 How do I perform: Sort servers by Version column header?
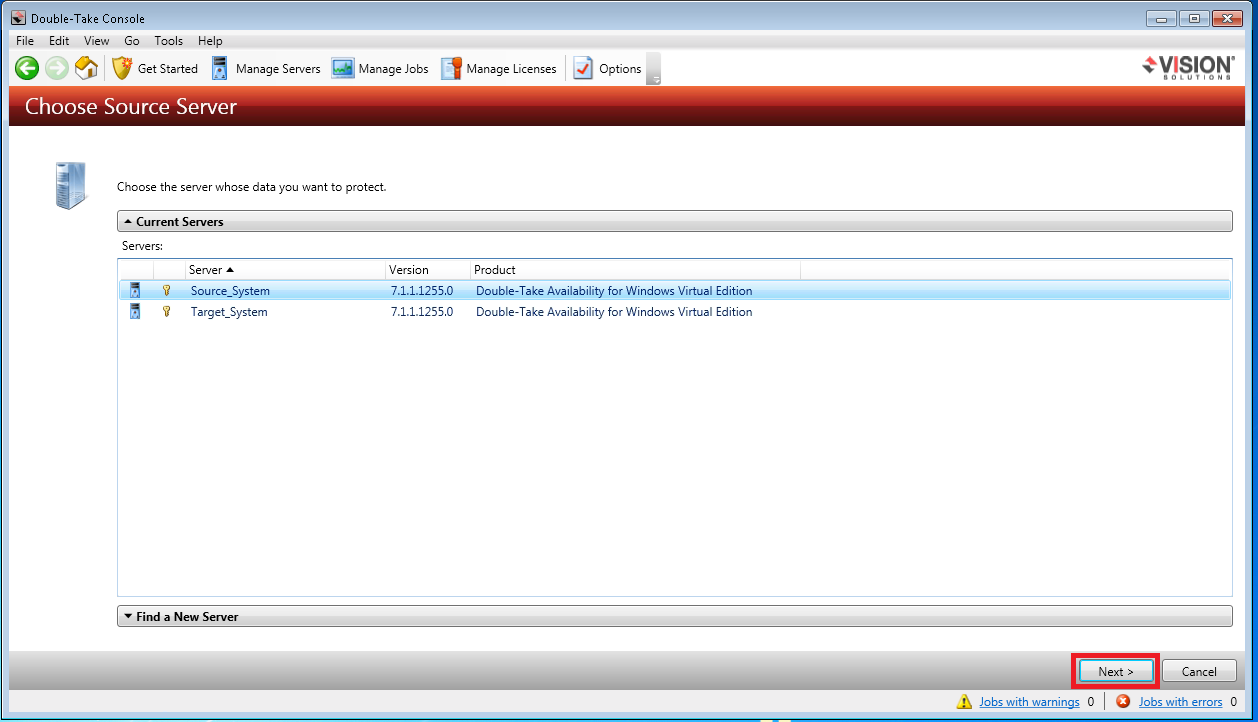click(427, 270)
